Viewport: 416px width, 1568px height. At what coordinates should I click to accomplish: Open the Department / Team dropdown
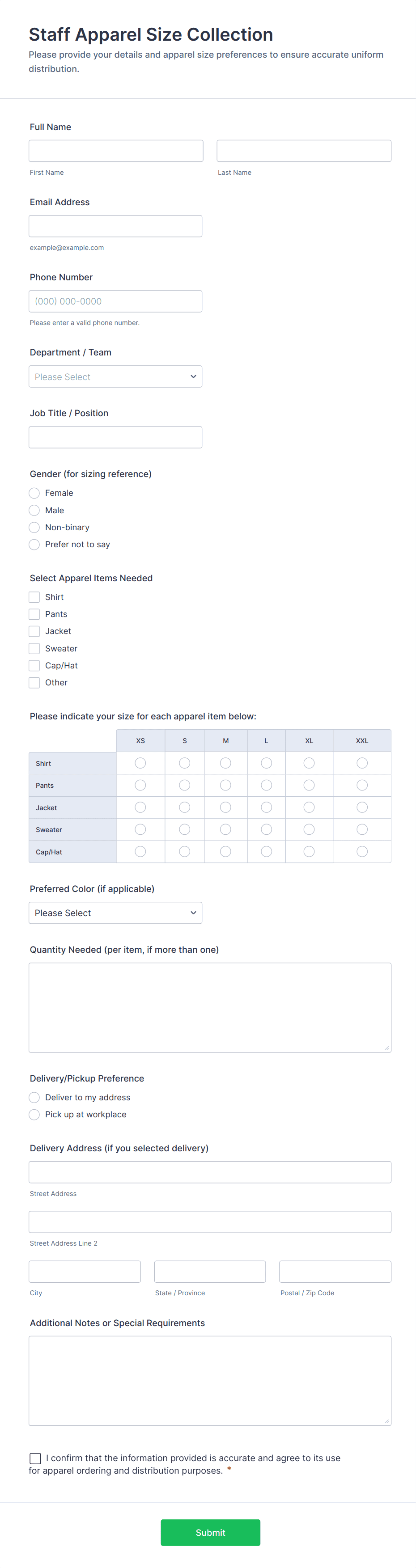pyautogui.click(x=115, y=376)
